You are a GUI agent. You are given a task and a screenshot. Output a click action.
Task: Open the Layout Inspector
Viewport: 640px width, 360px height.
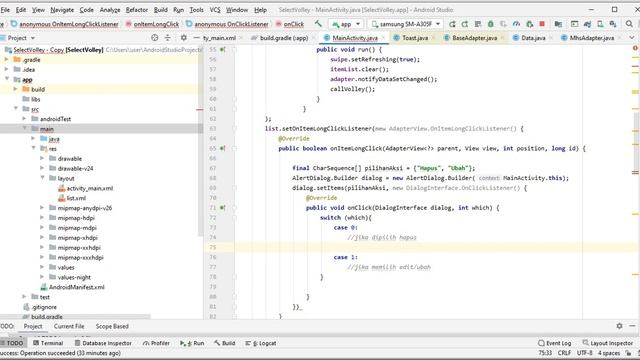click(x=608, y=343)
